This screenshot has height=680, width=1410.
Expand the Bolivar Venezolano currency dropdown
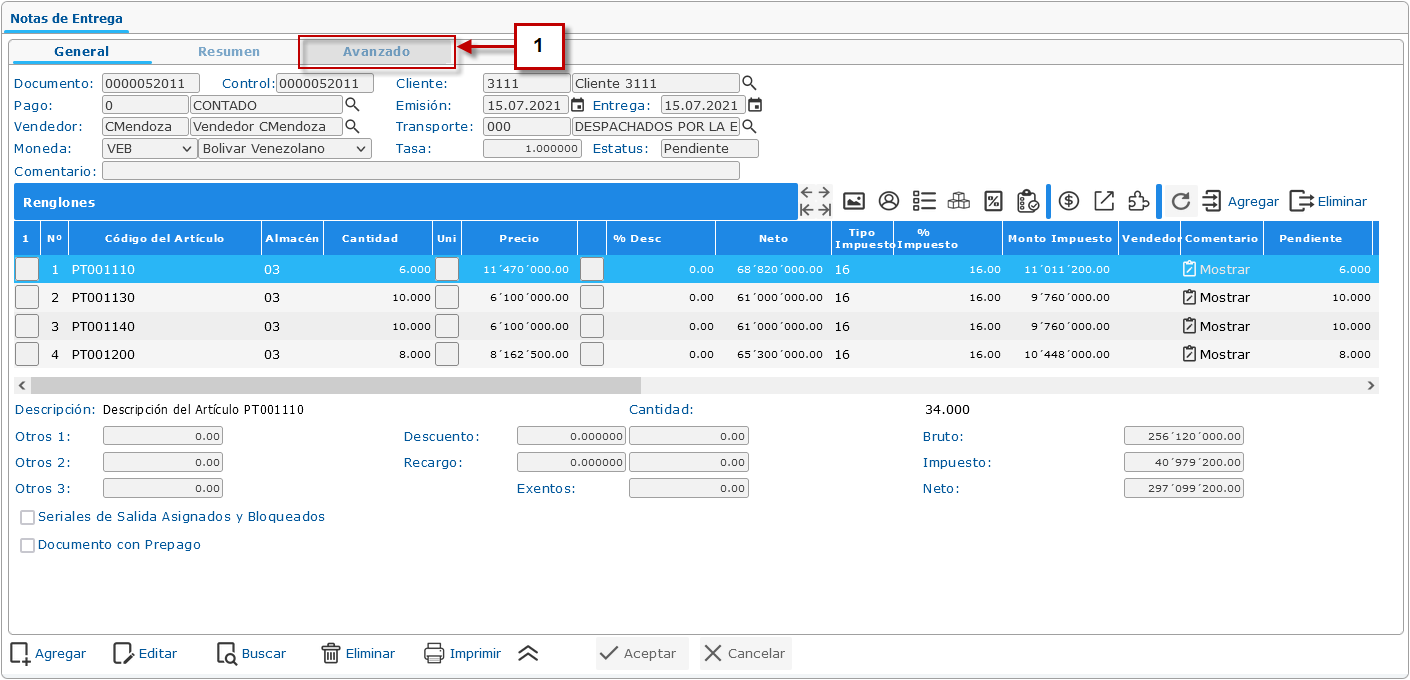coord(284,149)
